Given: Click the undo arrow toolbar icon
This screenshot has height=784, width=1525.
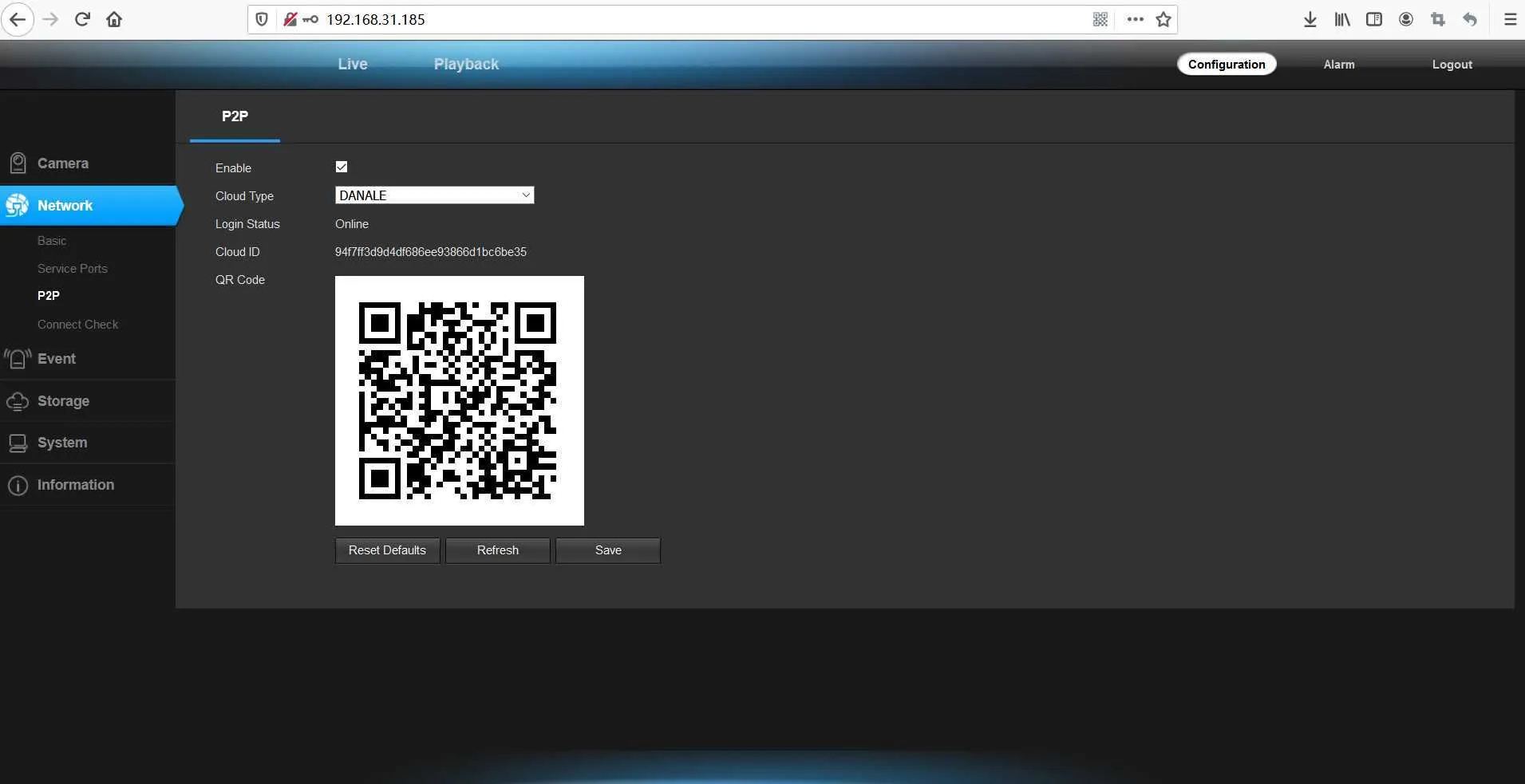Looking at the screenshot, I should point(1470,19).
